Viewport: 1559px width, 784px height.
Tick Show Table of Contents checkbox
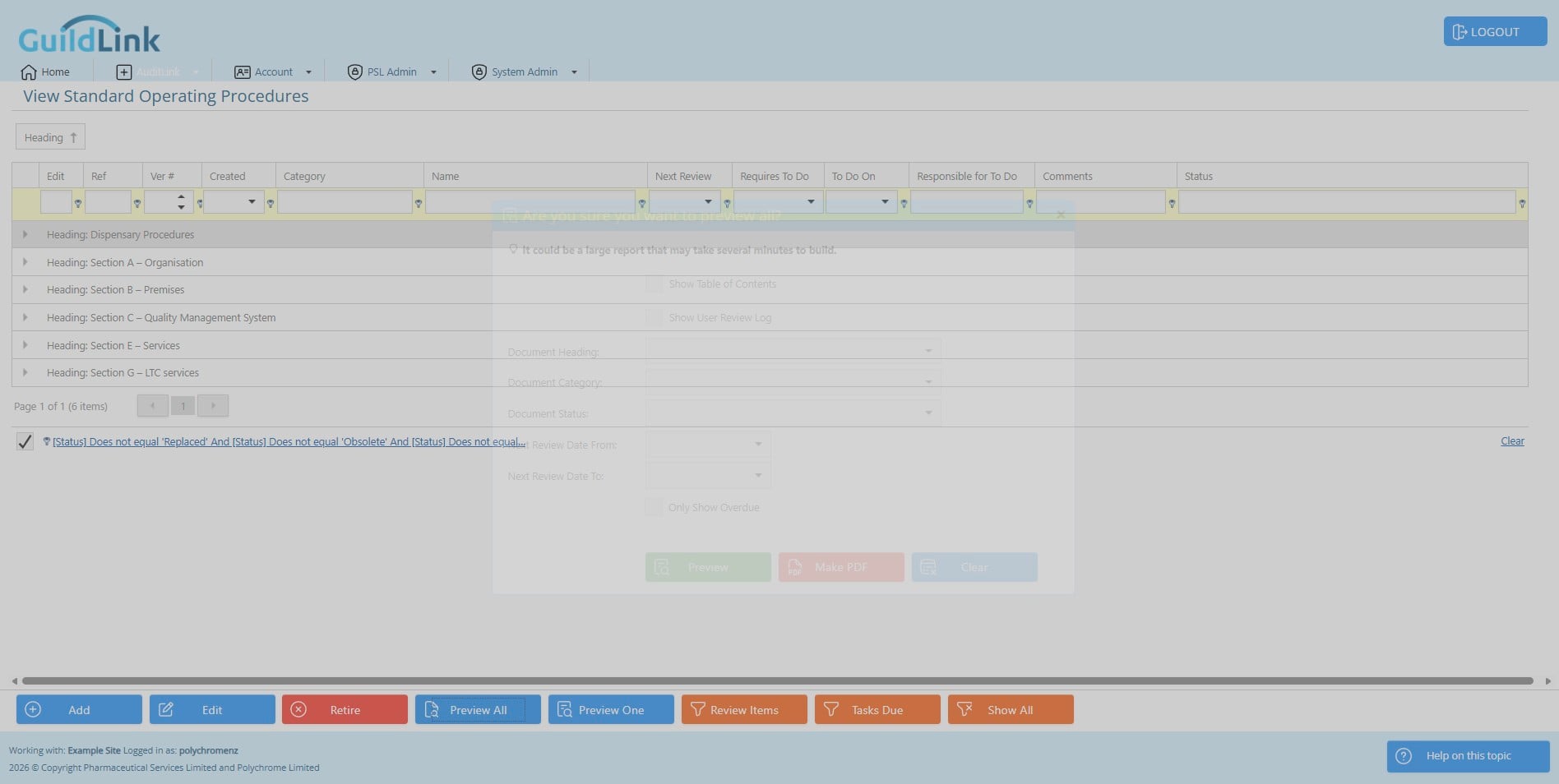click(654, 284)
